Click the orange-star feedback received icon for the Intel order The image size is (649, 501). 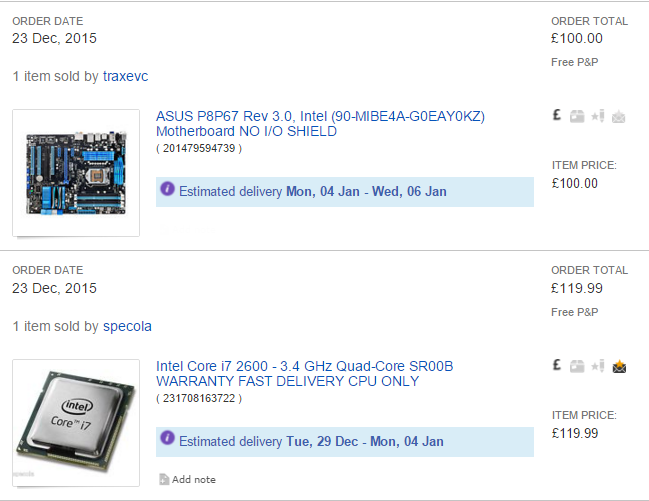coord(619,366)
